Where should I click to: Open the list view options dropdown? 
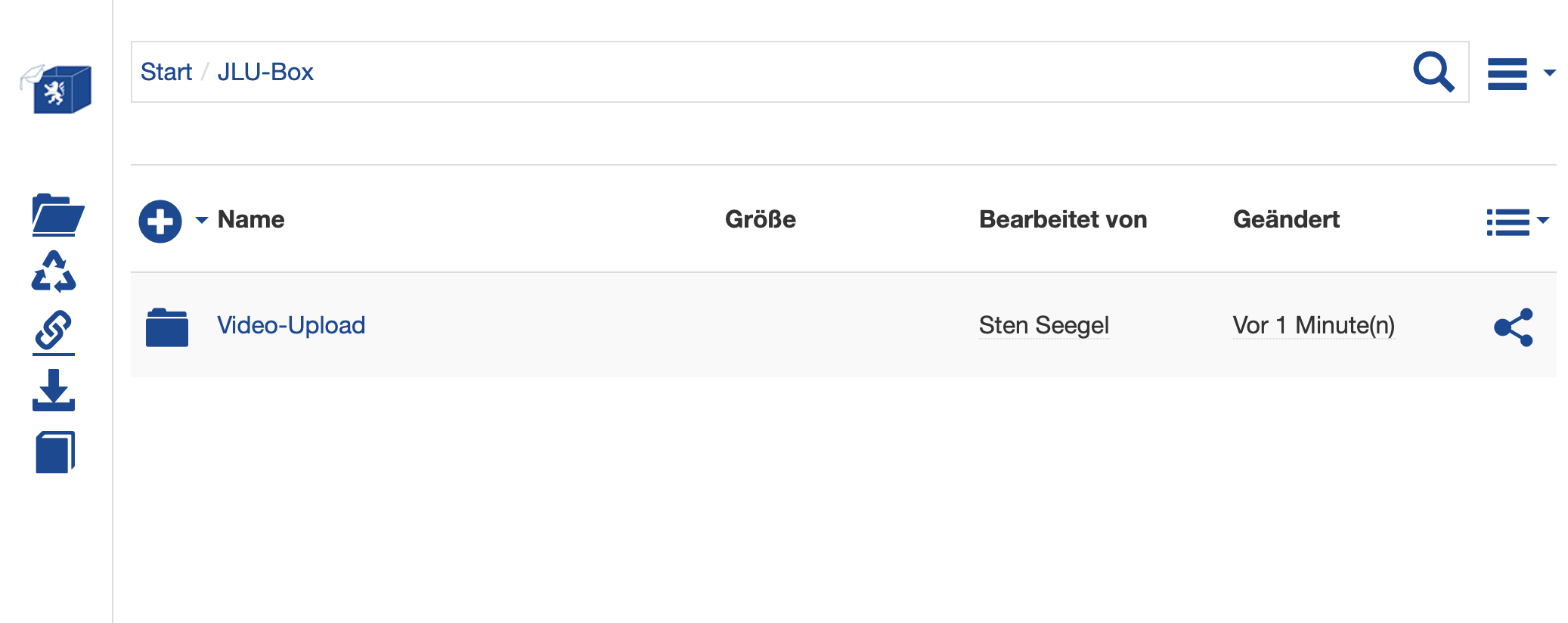[1517, 222]
